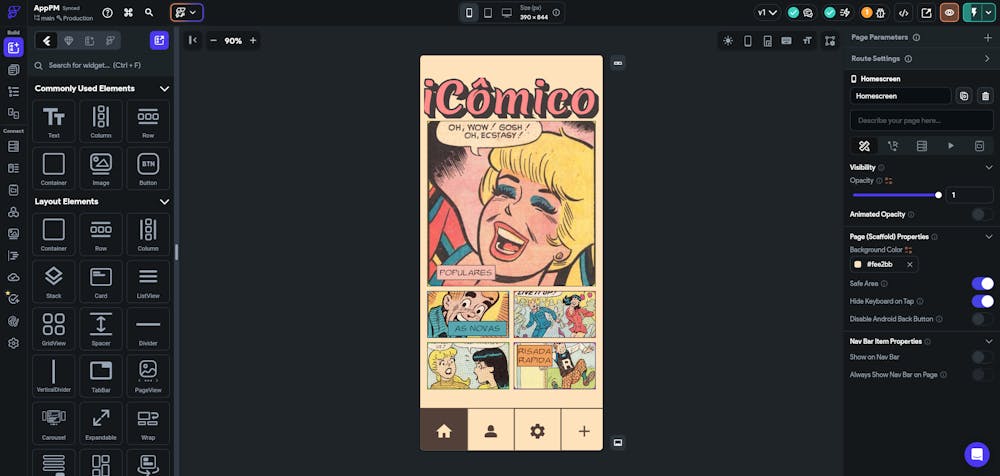Open the settings gear in left sidebar
The image size is (1000, 476).
tap(13, 343)
